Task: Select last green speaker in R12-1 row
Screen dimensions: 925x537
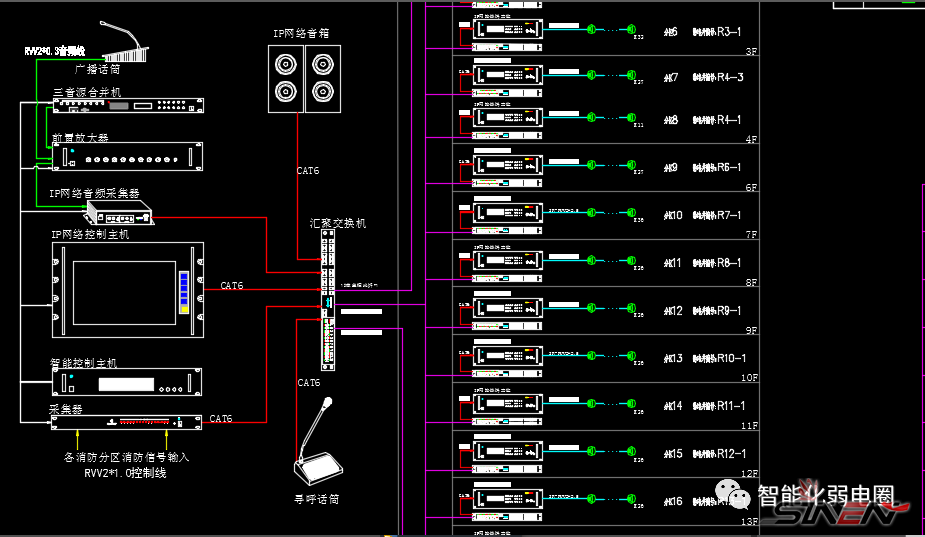Action: 631,451
